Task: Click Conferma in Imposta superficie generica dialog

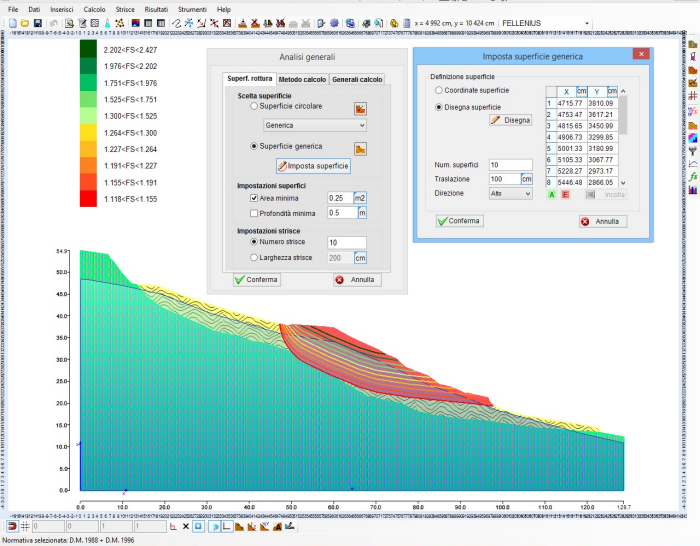Action: coord(459,221)
